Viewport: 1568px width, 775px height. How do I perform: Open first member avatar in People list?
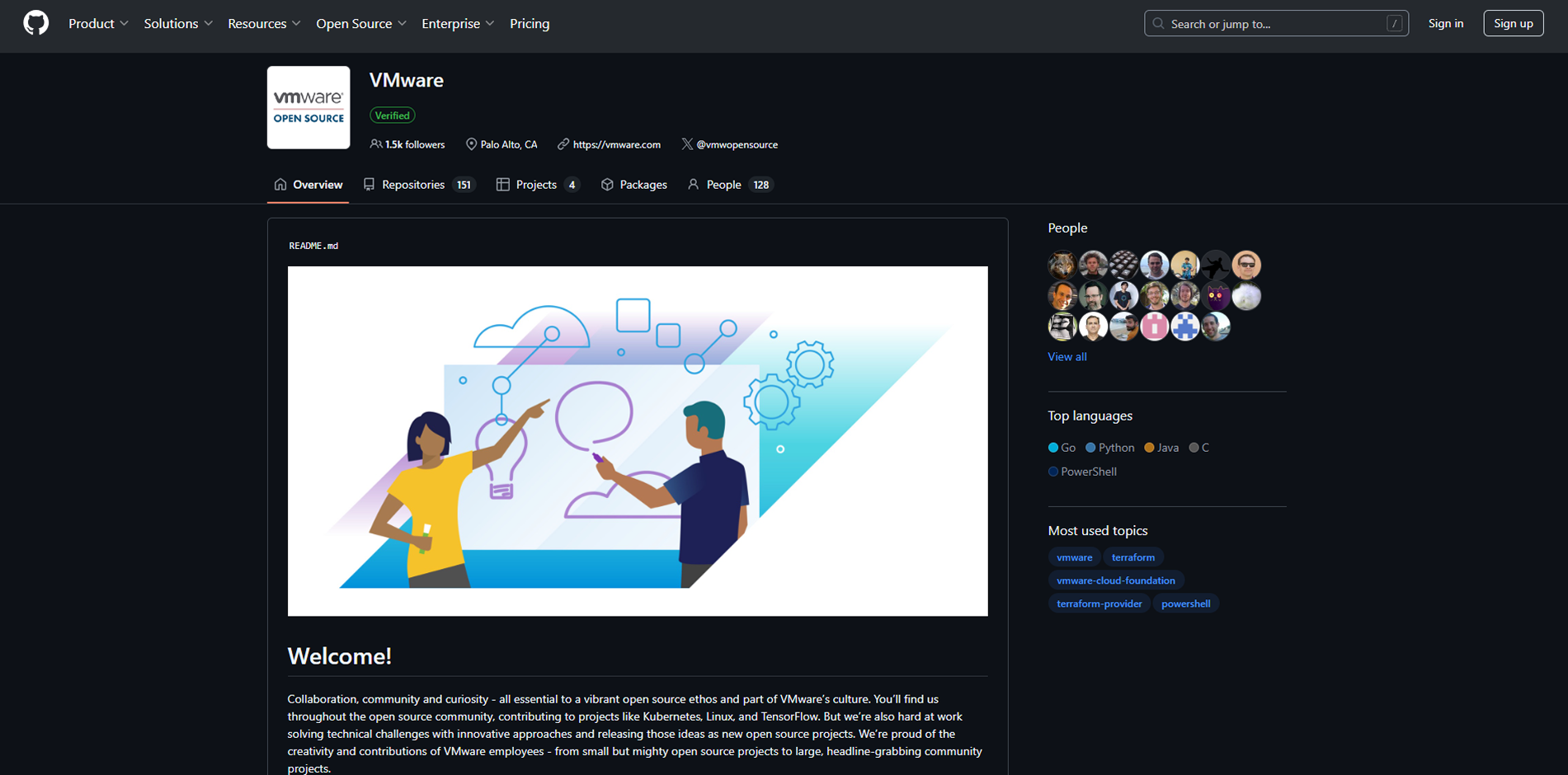coord(1062,265)
